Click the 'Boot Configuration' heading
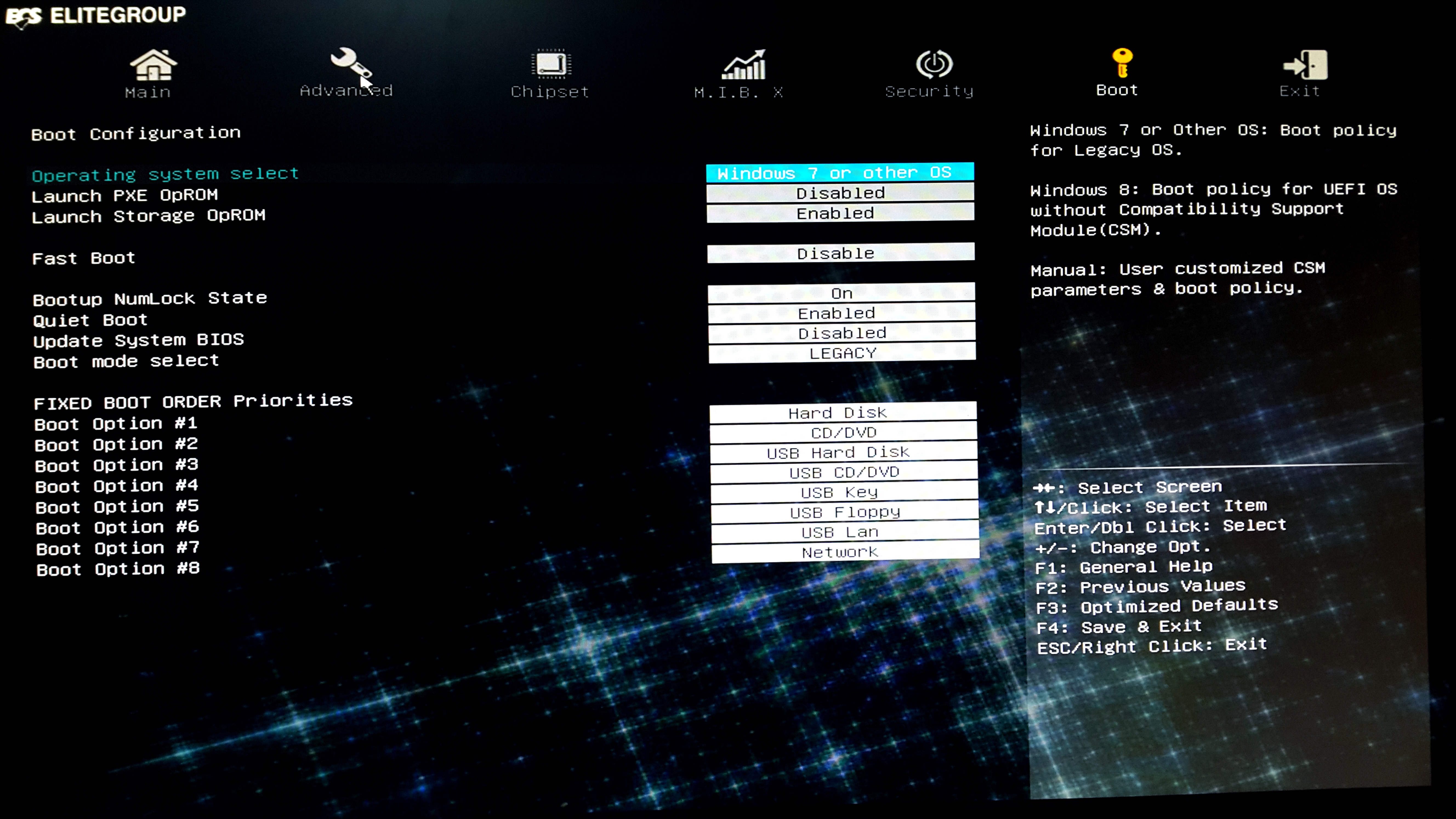 tap(136, 133)
